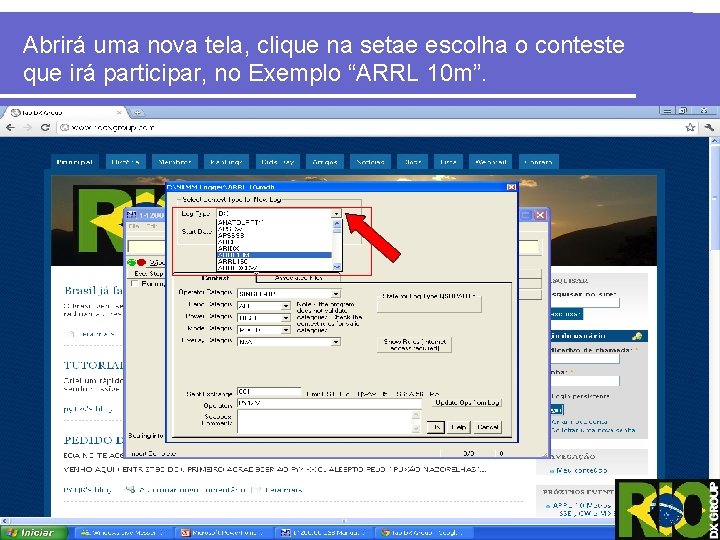Select ARIDX in the contest list

229,248
